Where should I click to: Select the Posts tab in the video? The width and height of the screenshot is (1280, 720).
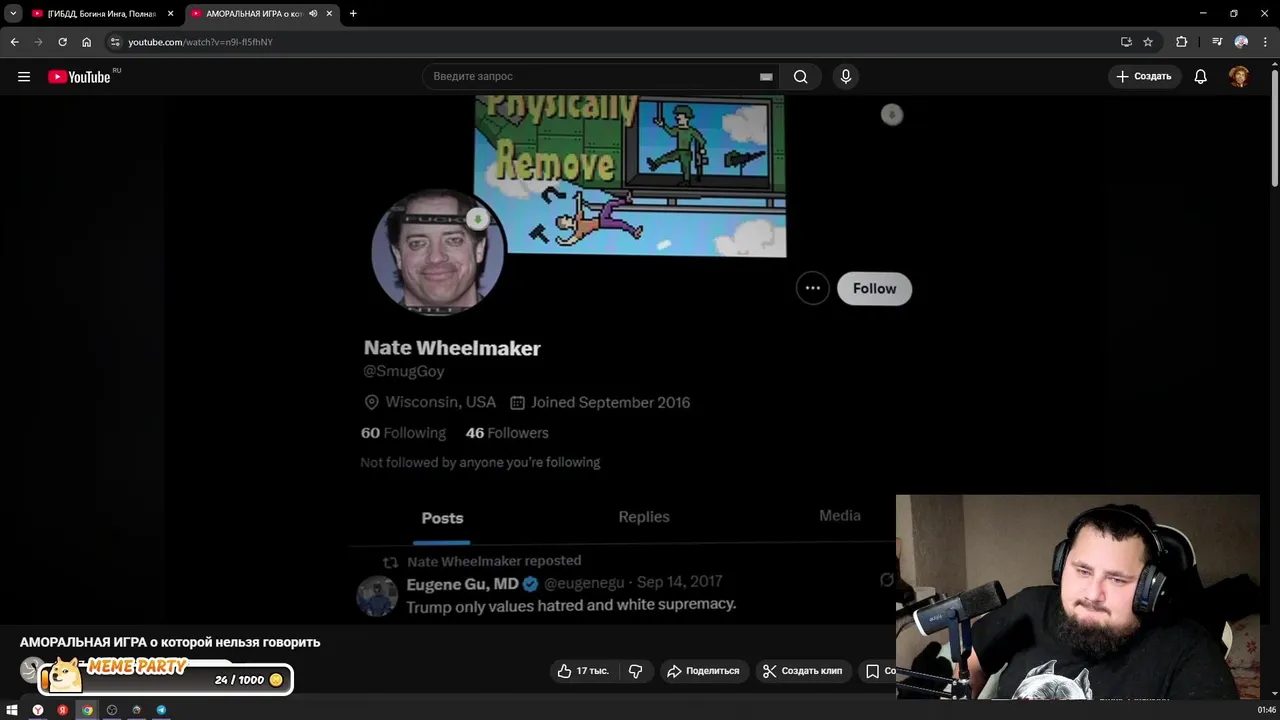[x=442, y=518]
